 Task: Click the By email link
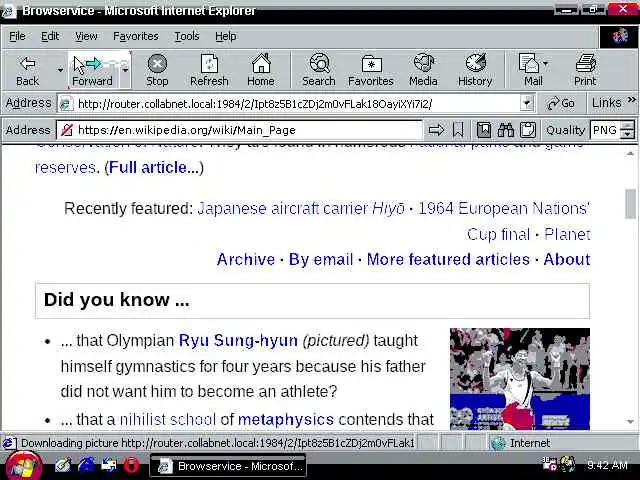point(321,260)
